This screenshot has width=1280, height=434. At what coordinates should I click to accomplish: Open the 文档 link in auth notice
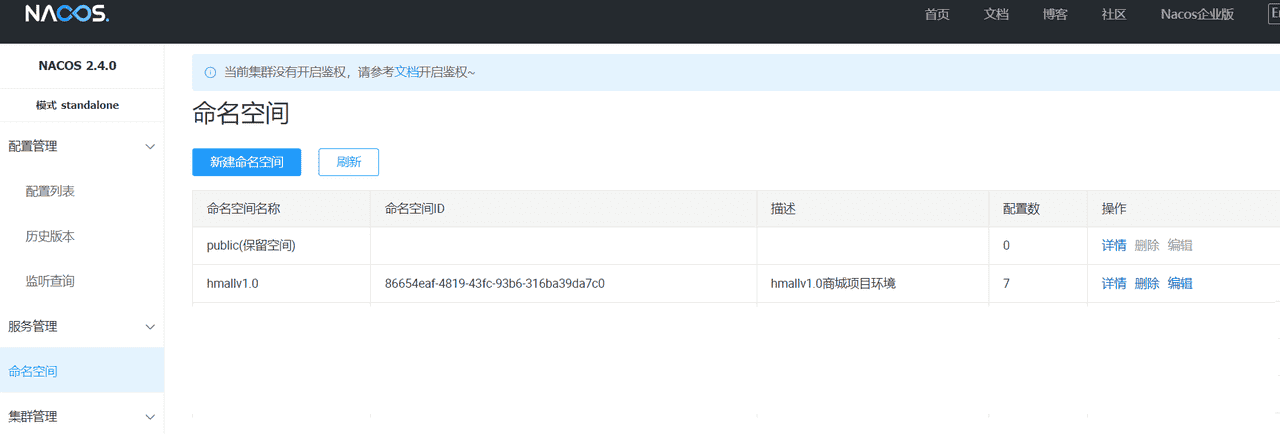coord(406,72)
